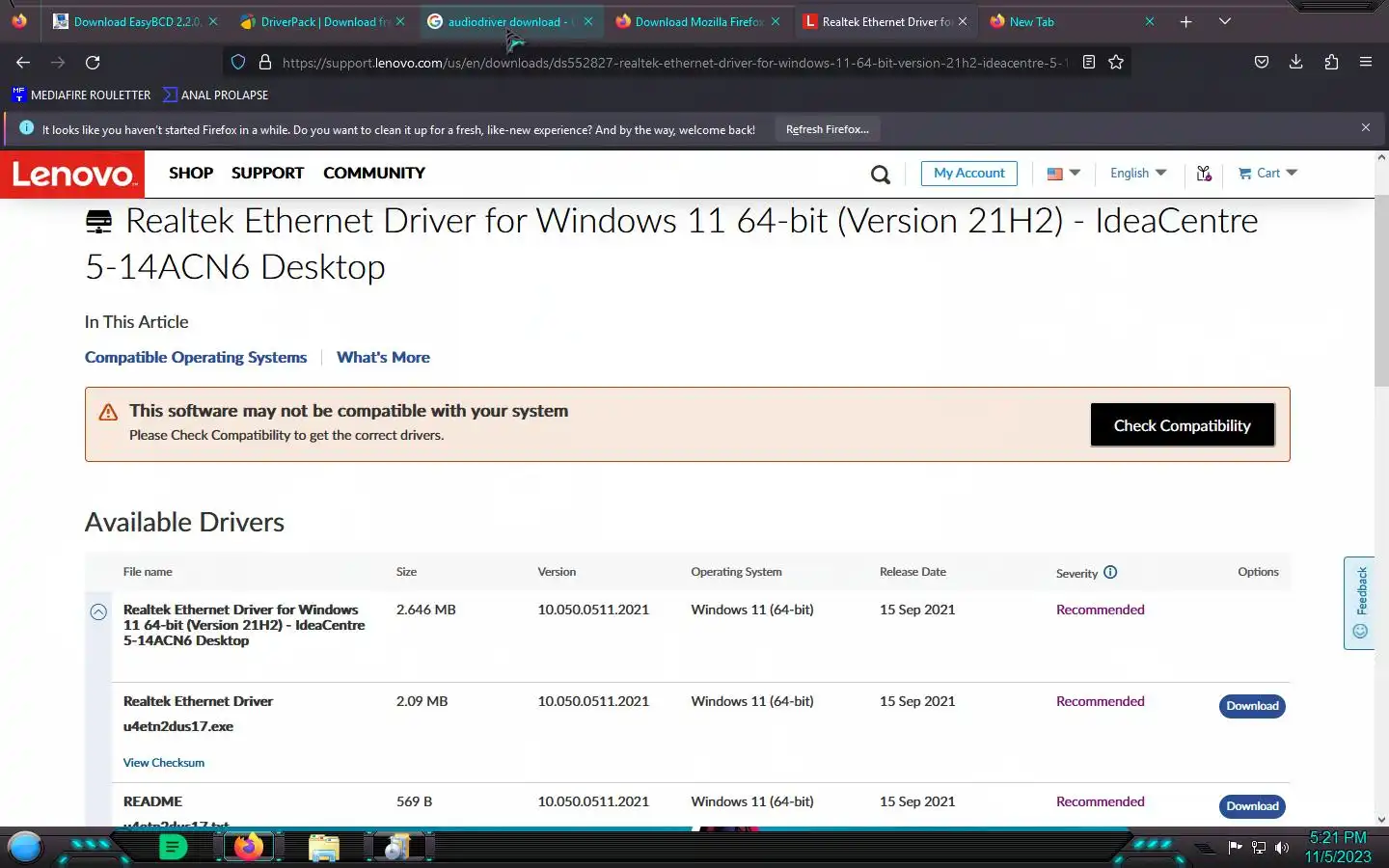Open network status in system tray

point(1259,848)
